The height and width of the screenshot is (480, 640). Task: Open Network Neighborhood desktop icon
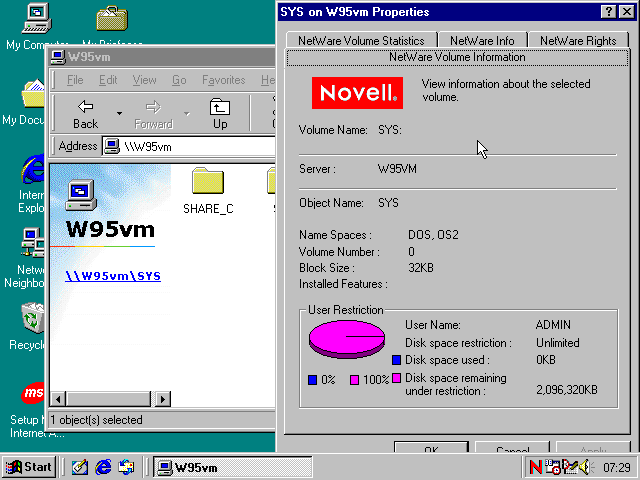33,243
